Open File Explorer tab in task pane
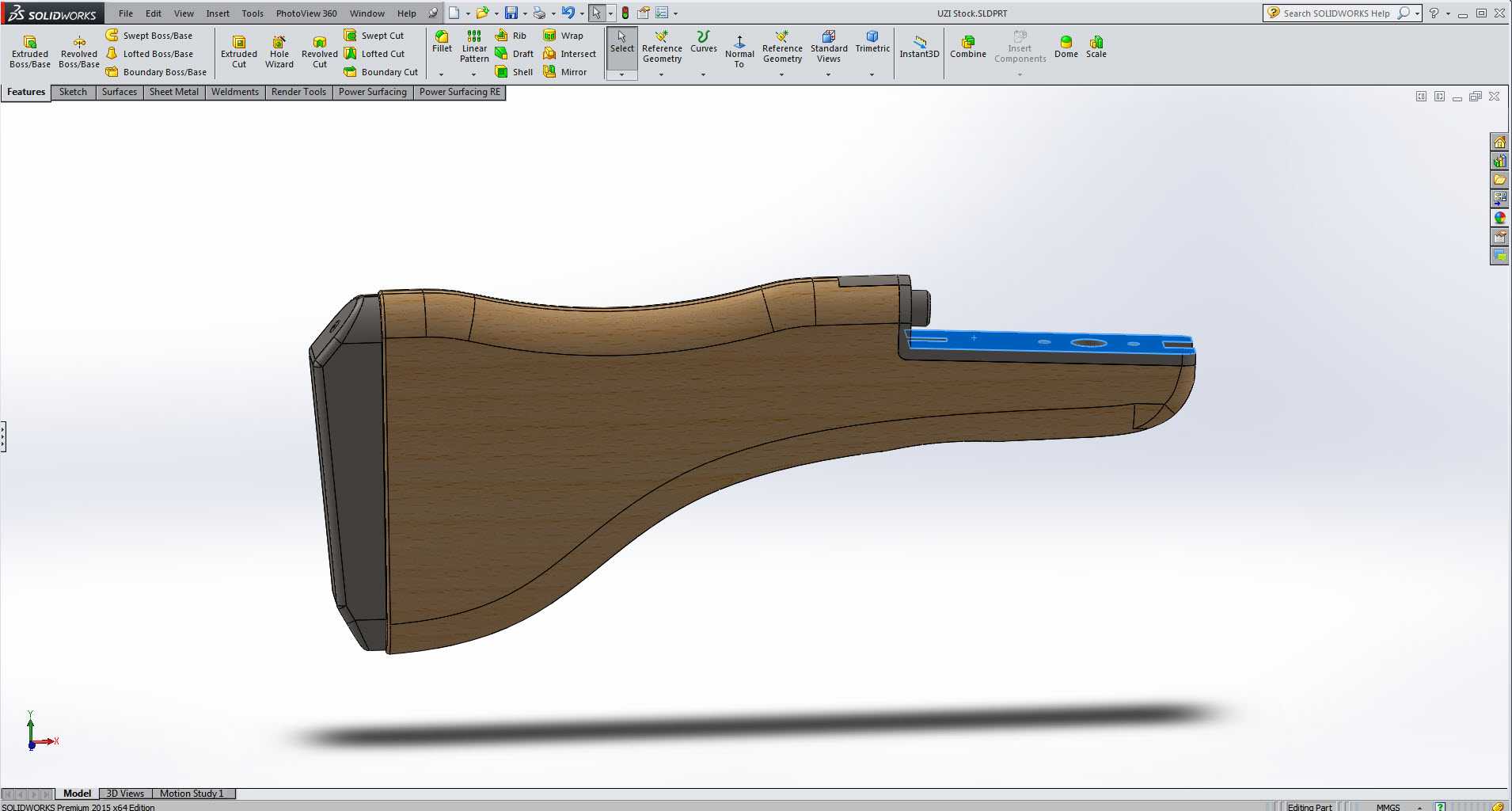 pyautogui.click(x=1499, y=181)
